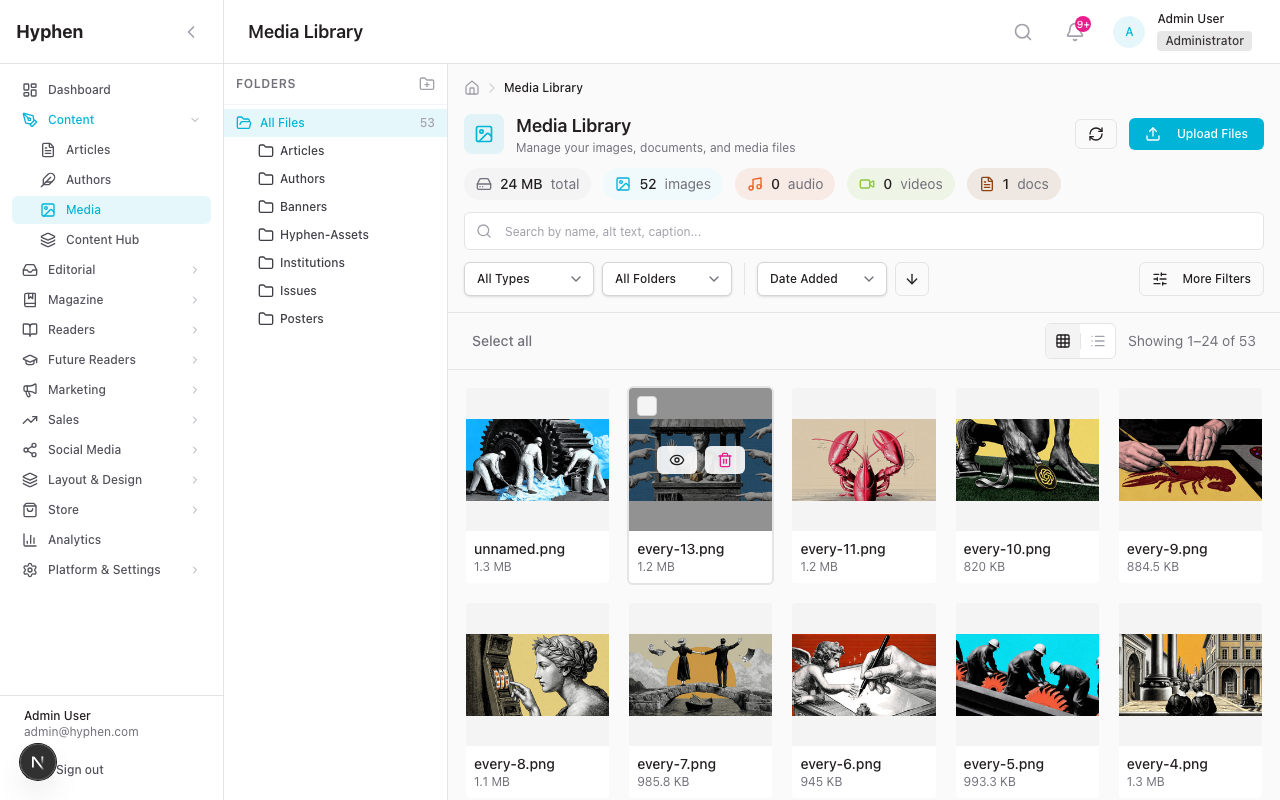Viewport: 1280px width, 800px height.
Task: Open Articles in the Content menu
Action: 88,150
